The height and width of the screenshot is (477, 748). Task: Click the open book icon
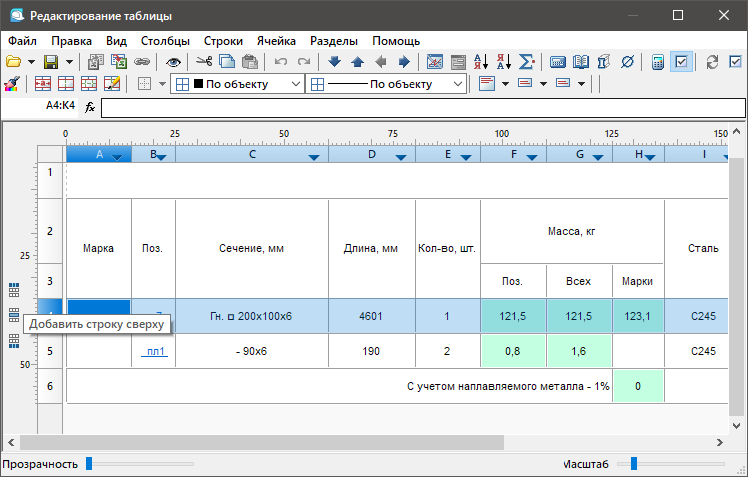(x=581, y=62)
